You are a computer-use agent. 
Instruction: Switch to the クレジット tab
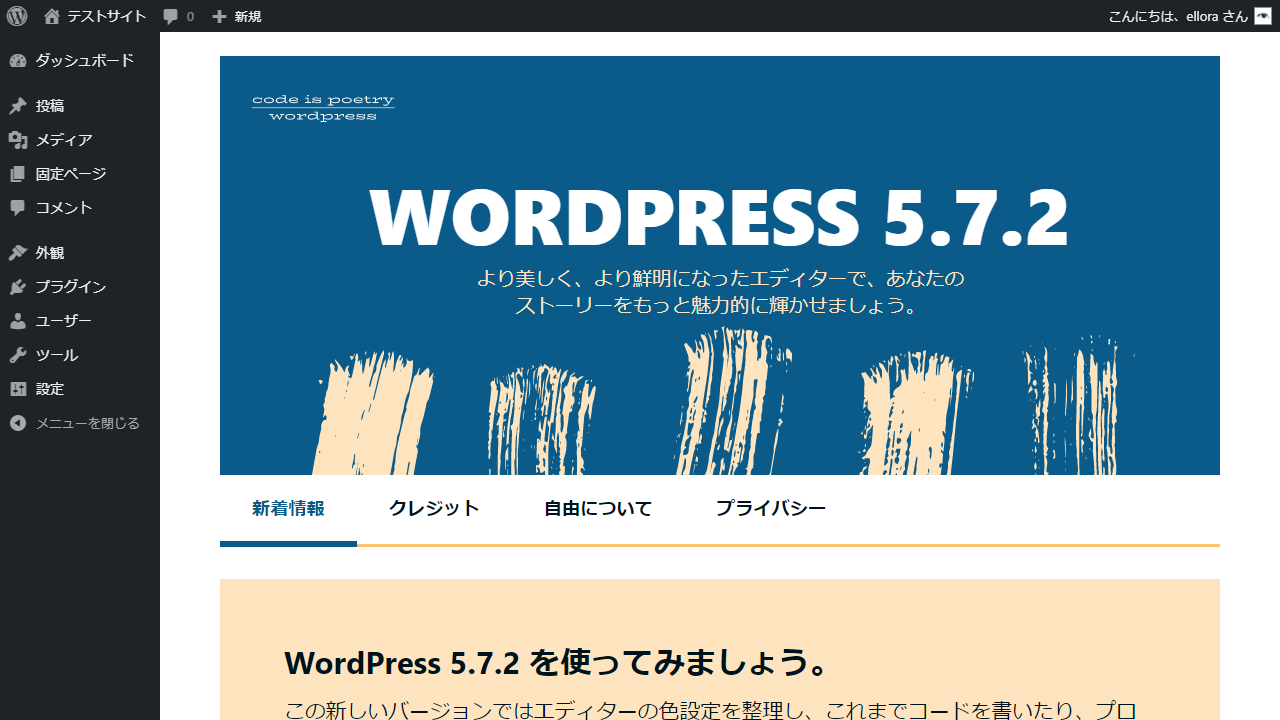click(434, 508)
